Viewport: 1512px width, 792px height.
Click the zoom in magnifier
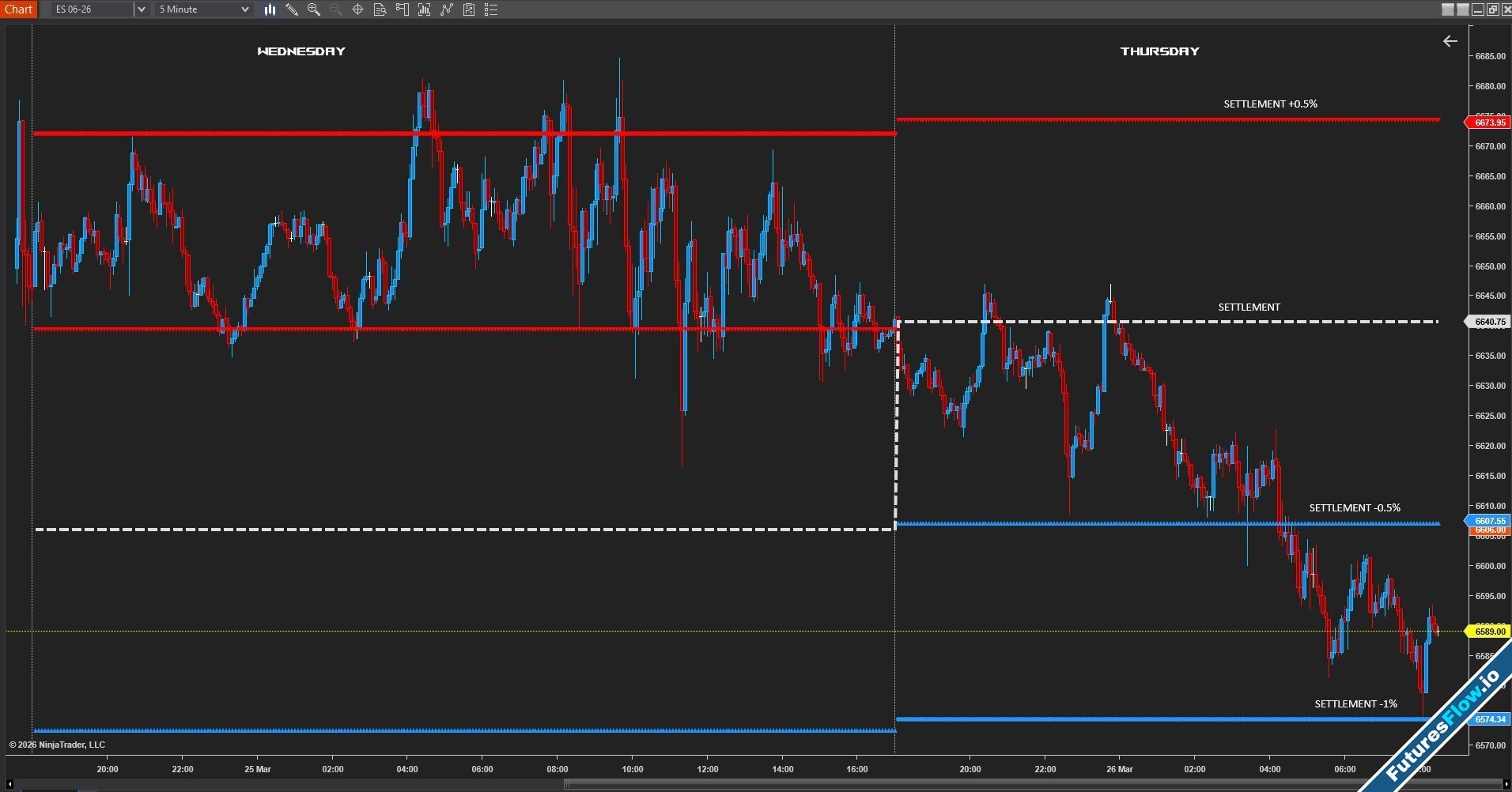314,9
